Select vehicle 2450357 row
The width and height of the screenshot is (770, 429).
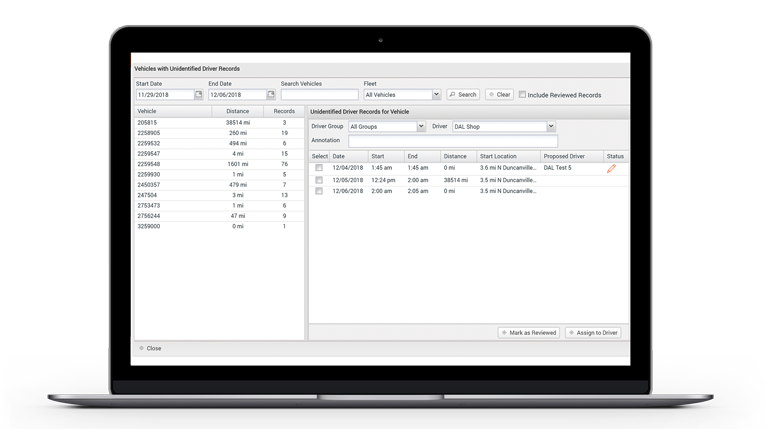pyautogui.click(x=219, y=185)
